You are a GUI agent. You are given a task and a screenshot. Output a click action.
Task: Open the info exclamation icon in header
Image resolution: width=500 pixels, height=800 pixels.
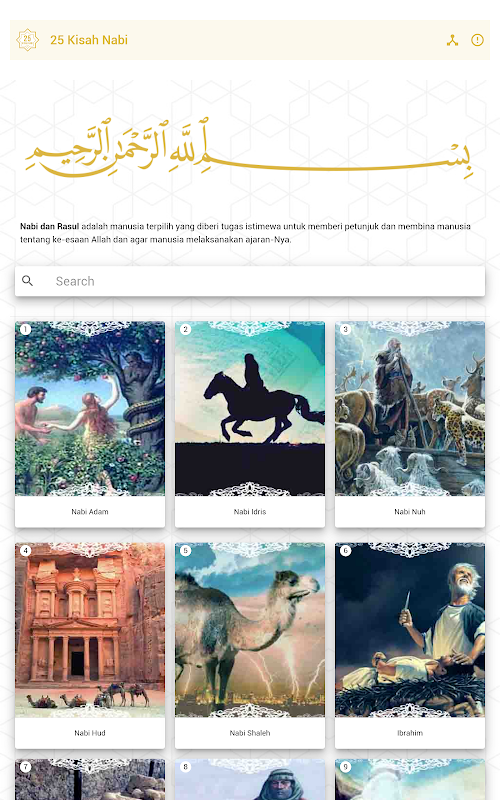pos(477,40)
